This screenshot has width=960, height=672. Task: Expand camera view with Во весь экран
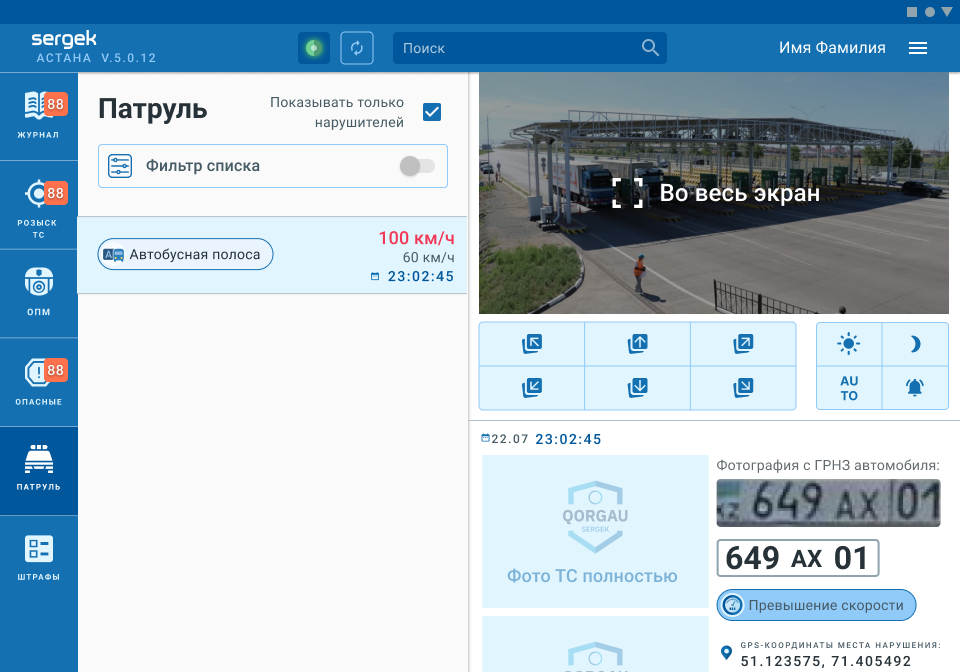pos(714,193)
